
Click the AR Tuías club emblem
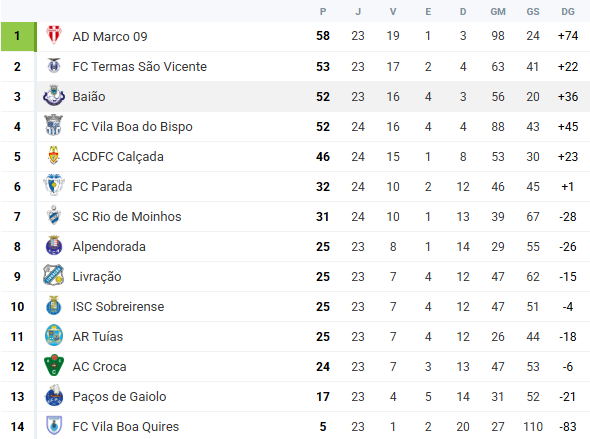coord(54,336)
